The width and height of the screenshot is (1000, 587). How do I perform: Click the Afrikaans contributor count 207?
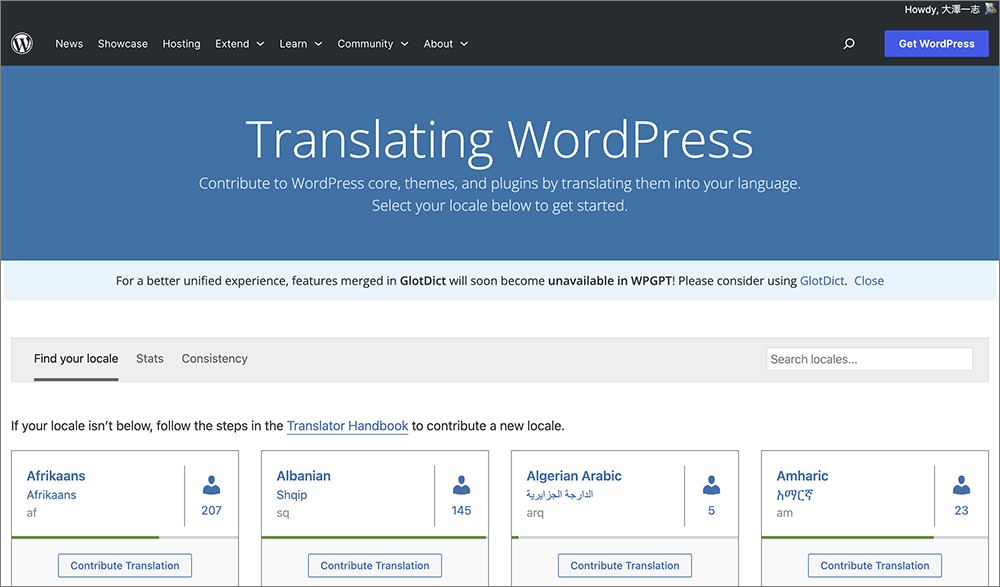coord(211,510)
